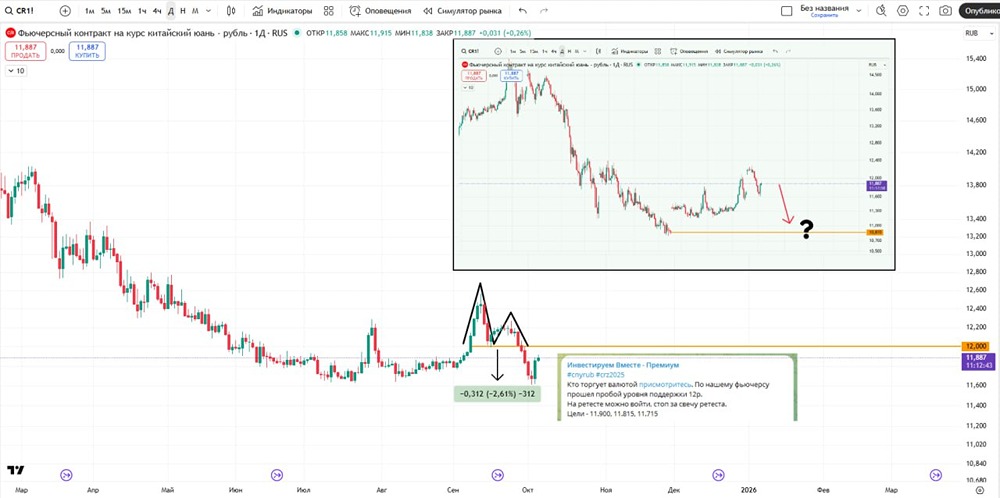Click the red symbol logo icon
The width and height of the screenshot is (1000, 498).
tap(10, 33)
